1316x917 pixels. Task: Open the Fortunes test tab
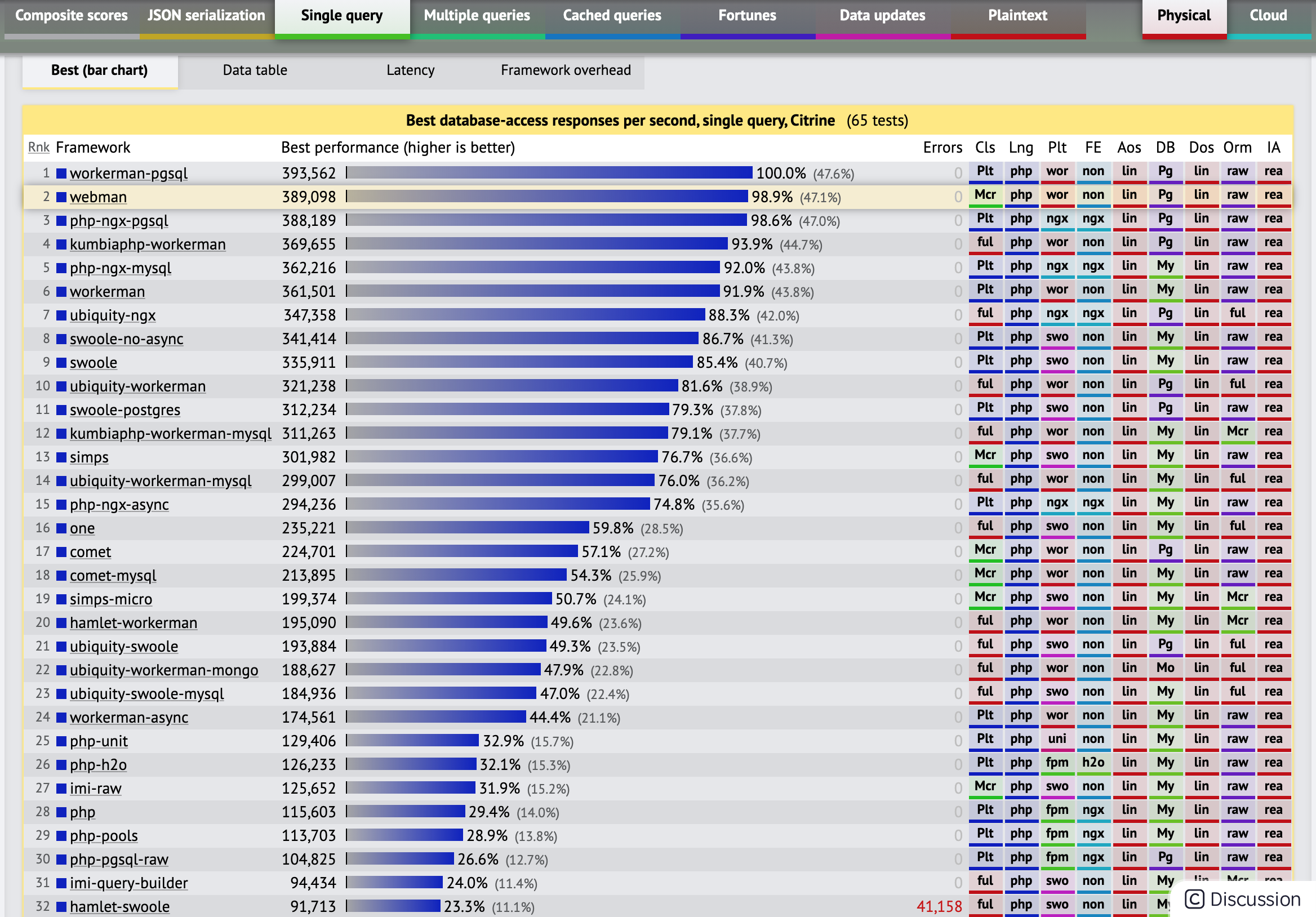[x=747, y=16]
